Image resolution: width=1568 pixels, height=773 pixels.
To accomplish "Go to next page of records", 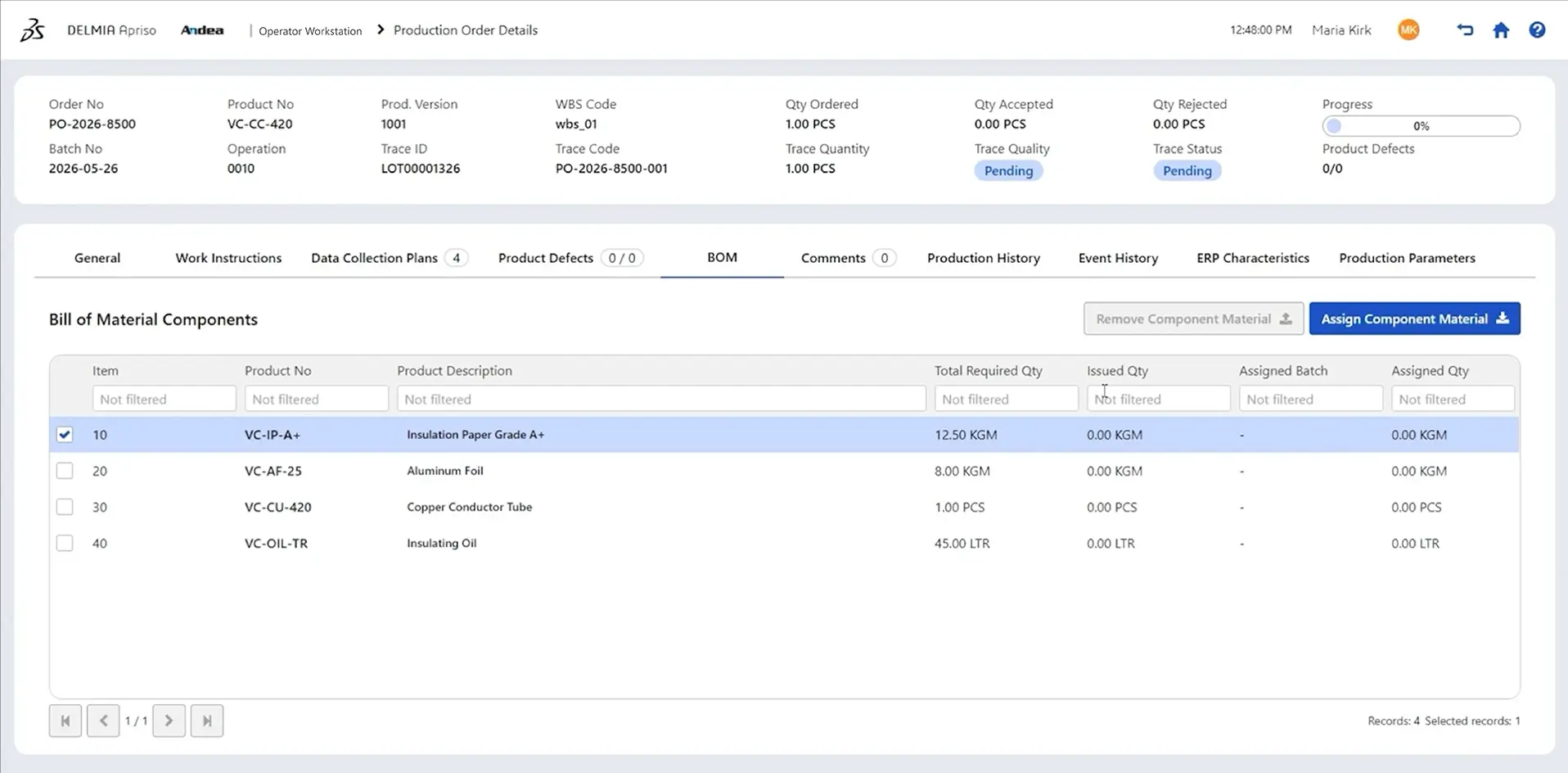I will pos(169,721).
